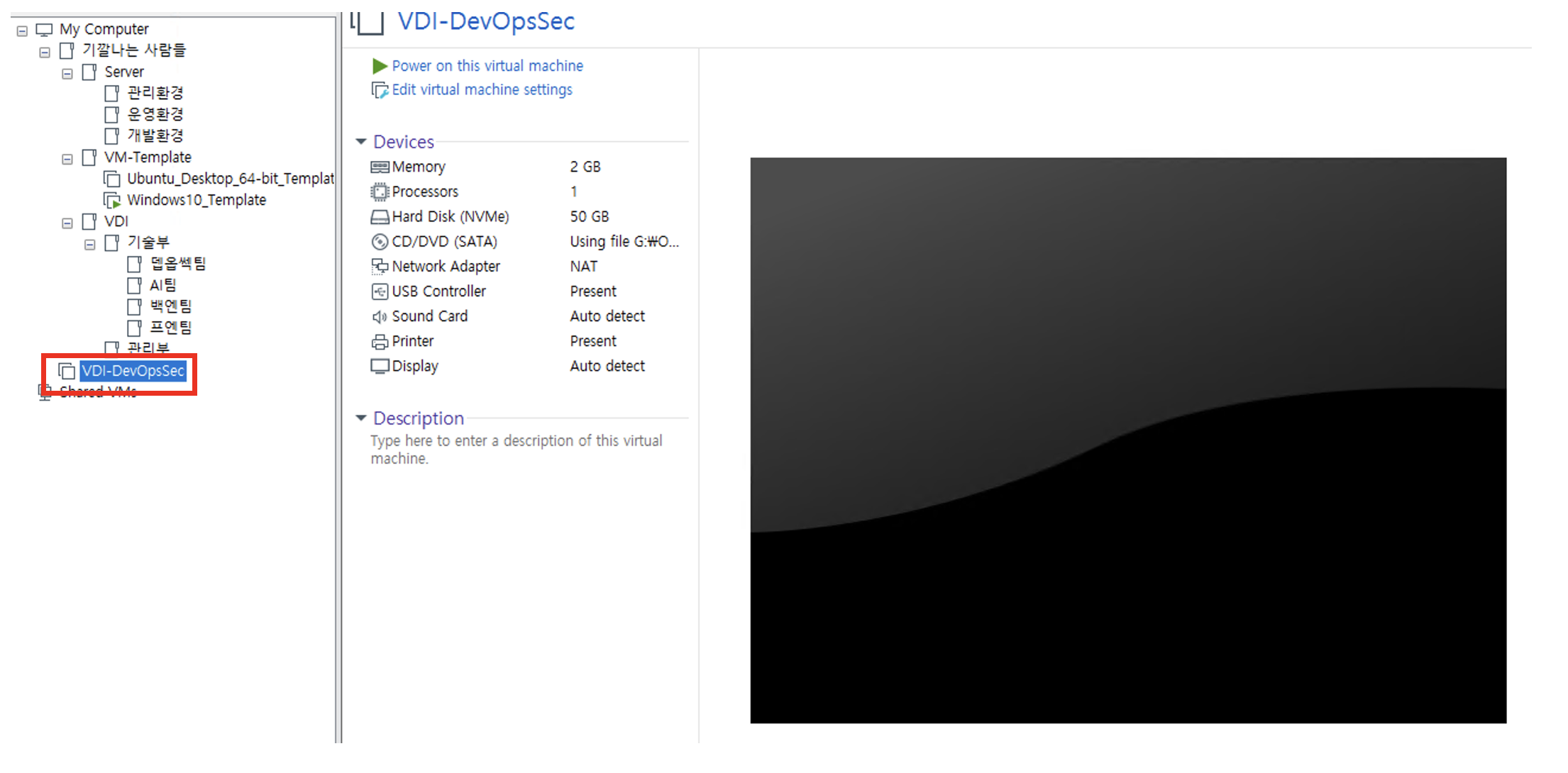The width and height of the screenshot is (1568, 773).
Task: Click the Network Adapter icon
Action: pyautogui.click(x=380, y=267)
